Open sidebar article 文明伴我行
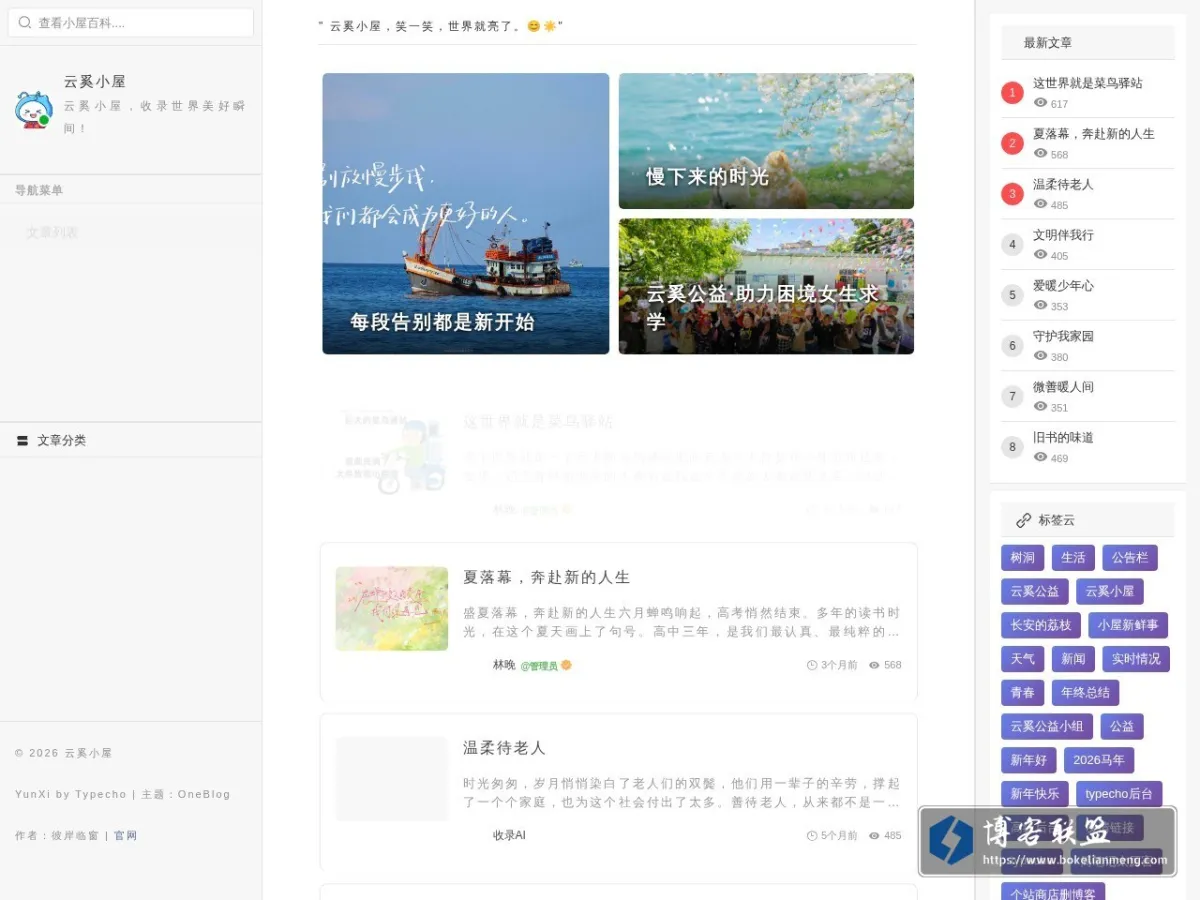The height and width of the screenshot is (900, 1200). (1063, 235)
